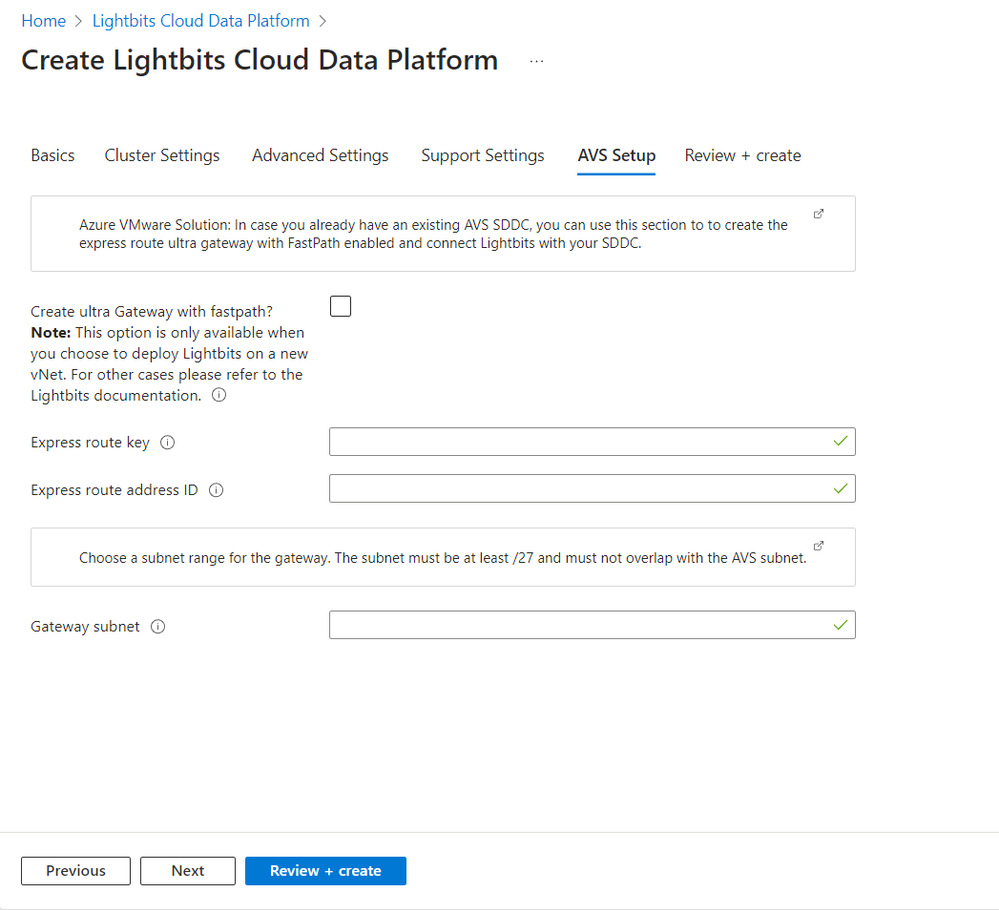Click the Azure VMware Solution description text
This screenshot has height=910, width=999.
(433, 234)
